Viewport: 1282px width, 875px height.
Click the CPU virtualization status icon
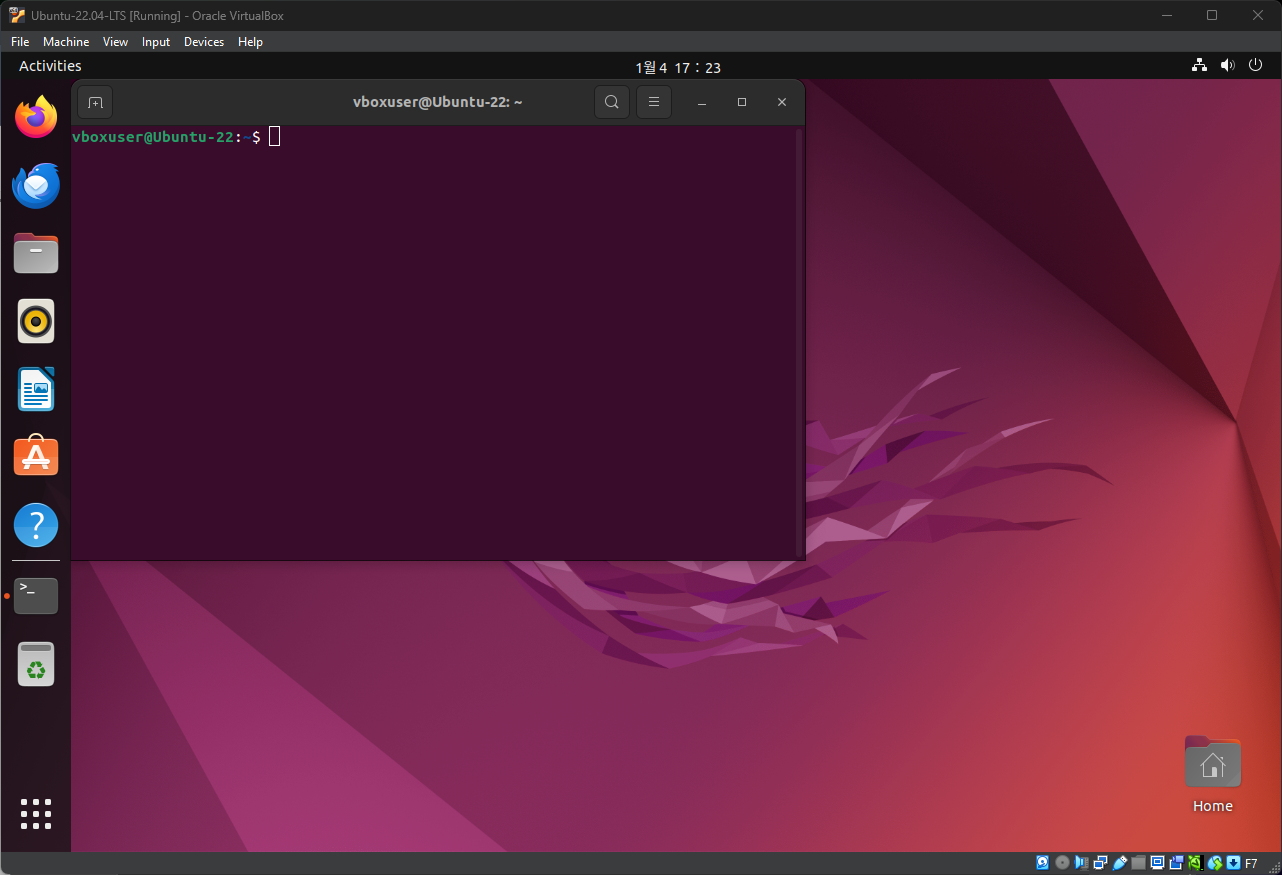coord(1196,862)
